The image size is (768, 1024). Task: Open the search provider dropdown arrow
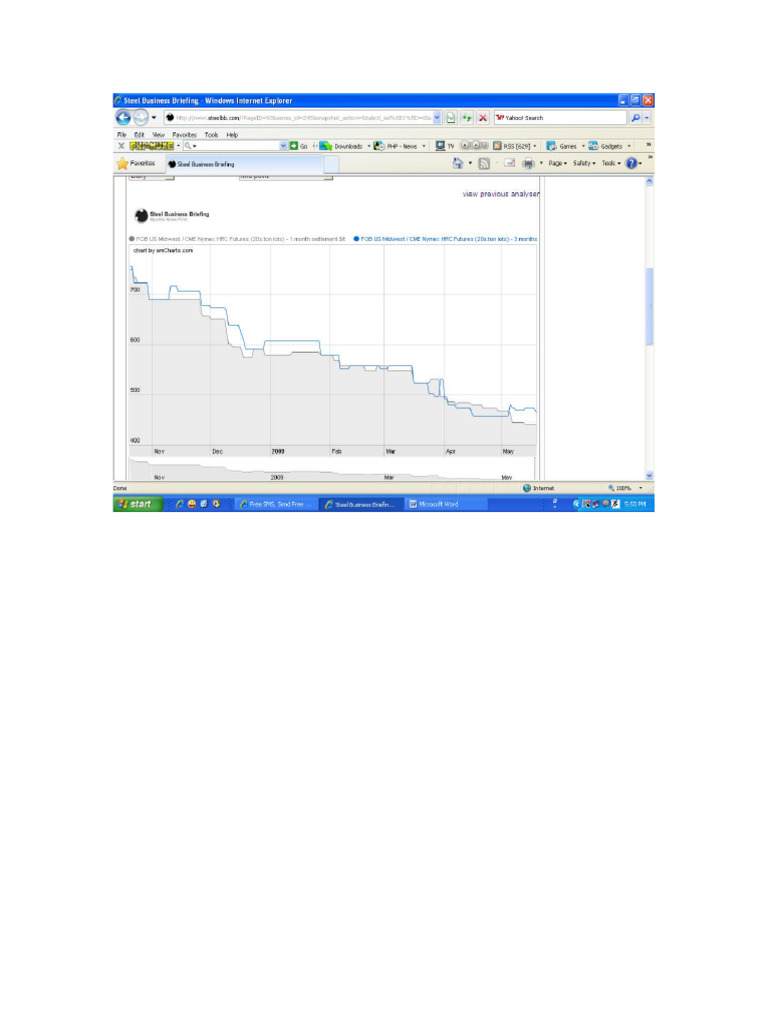(647, 118)
